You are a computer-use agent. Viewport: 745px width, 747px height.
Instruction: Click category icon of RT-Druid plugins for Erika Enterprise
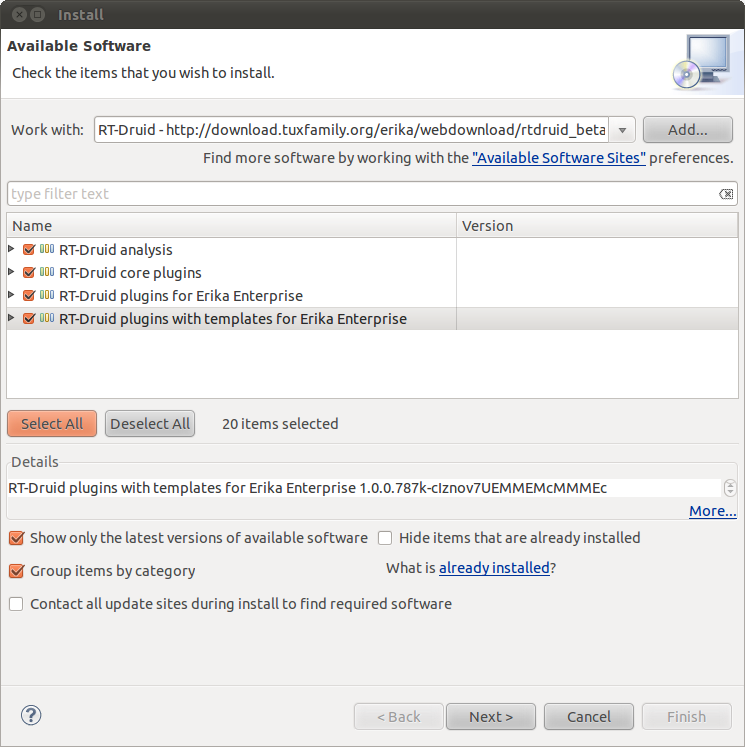[x=47, y=295]
